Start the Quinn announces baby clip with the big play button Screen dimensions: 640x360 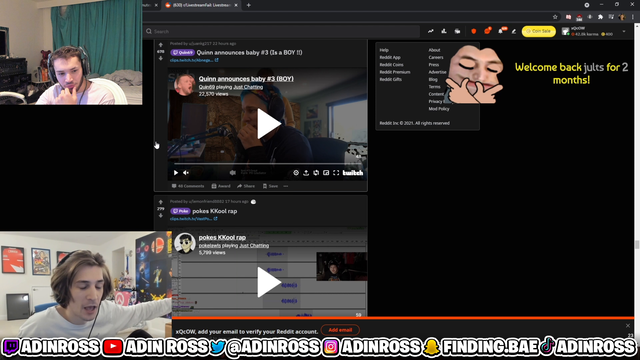pyautogui.click(x=268, y=124)
